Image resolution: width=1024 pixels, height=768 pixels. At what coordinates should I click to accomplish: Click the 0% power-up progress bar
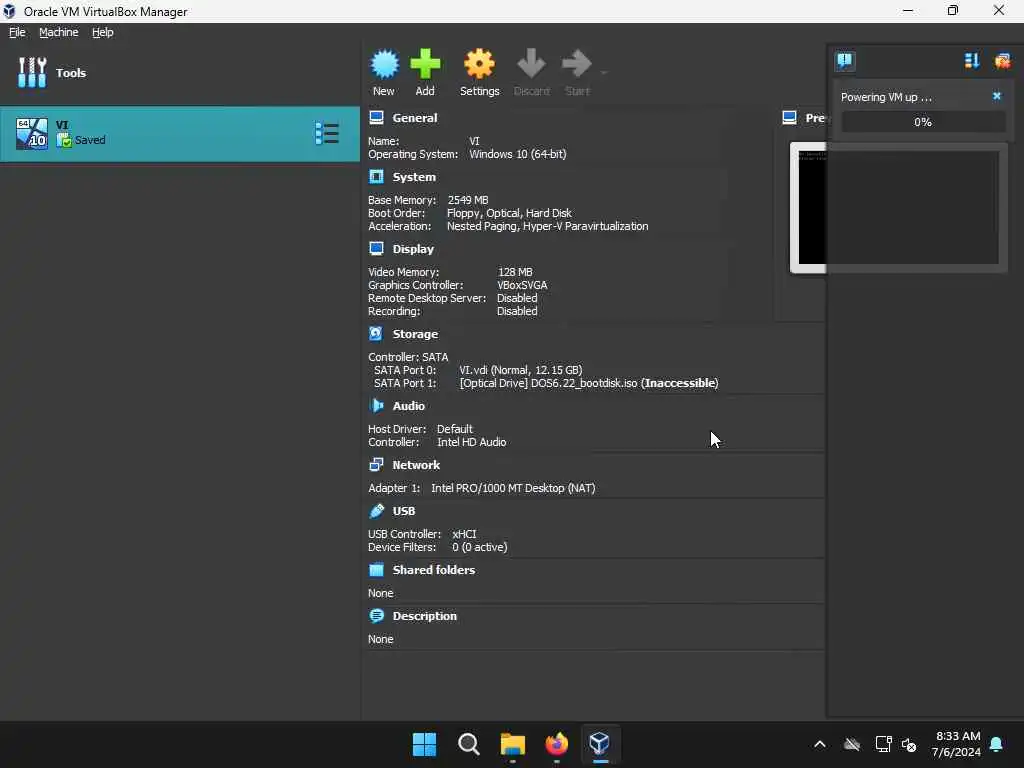click(x=923, y=121)
